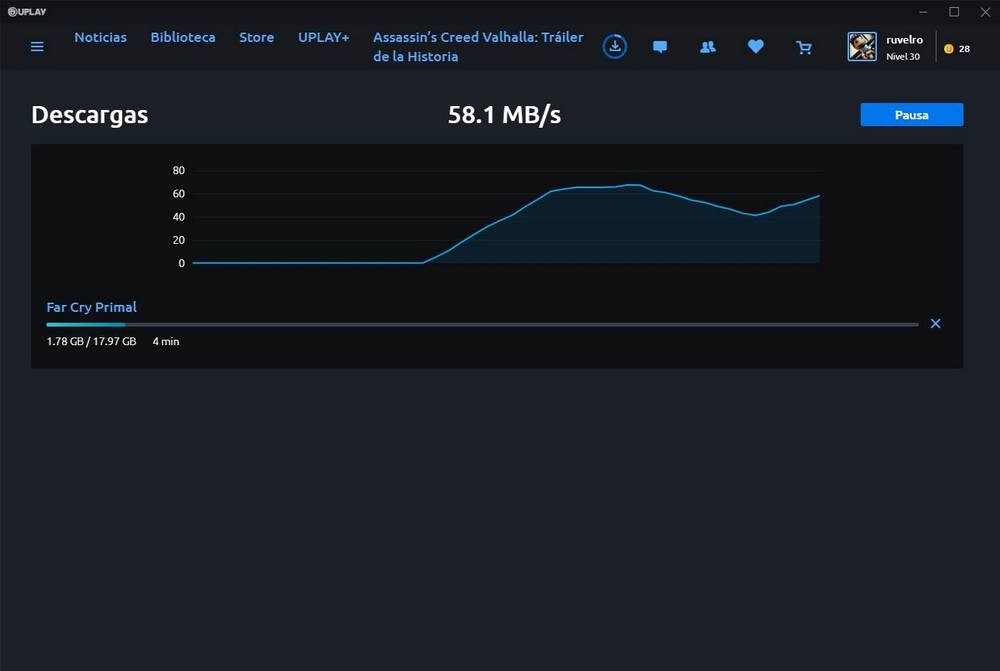The height and width of the screenshot is (671, 1000).
Task: Minimize the Uplay window
Action: (x=923, y=11)
